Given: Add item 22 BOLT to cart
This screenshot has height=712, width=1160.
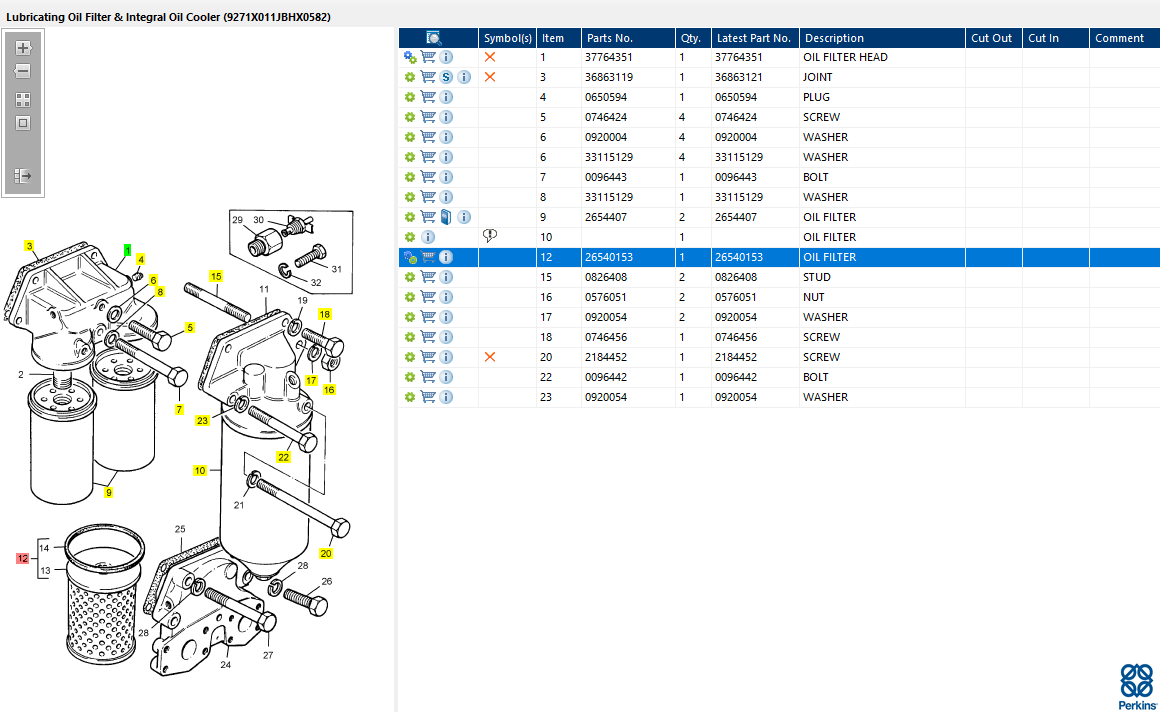Looking at the screenshot, I should coord(428,377).
